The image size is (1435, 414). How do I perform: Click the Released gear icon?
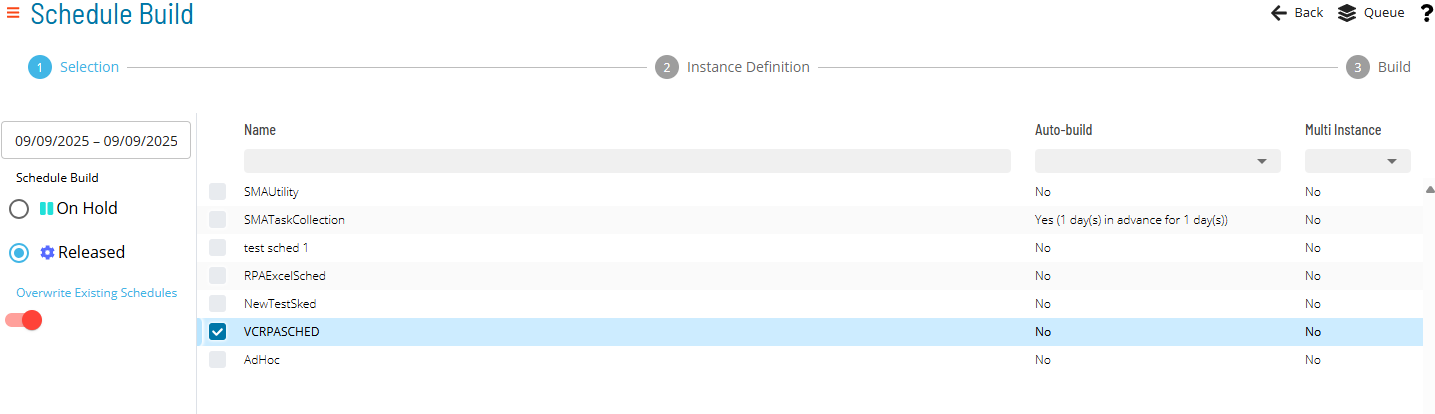[47, 253]
